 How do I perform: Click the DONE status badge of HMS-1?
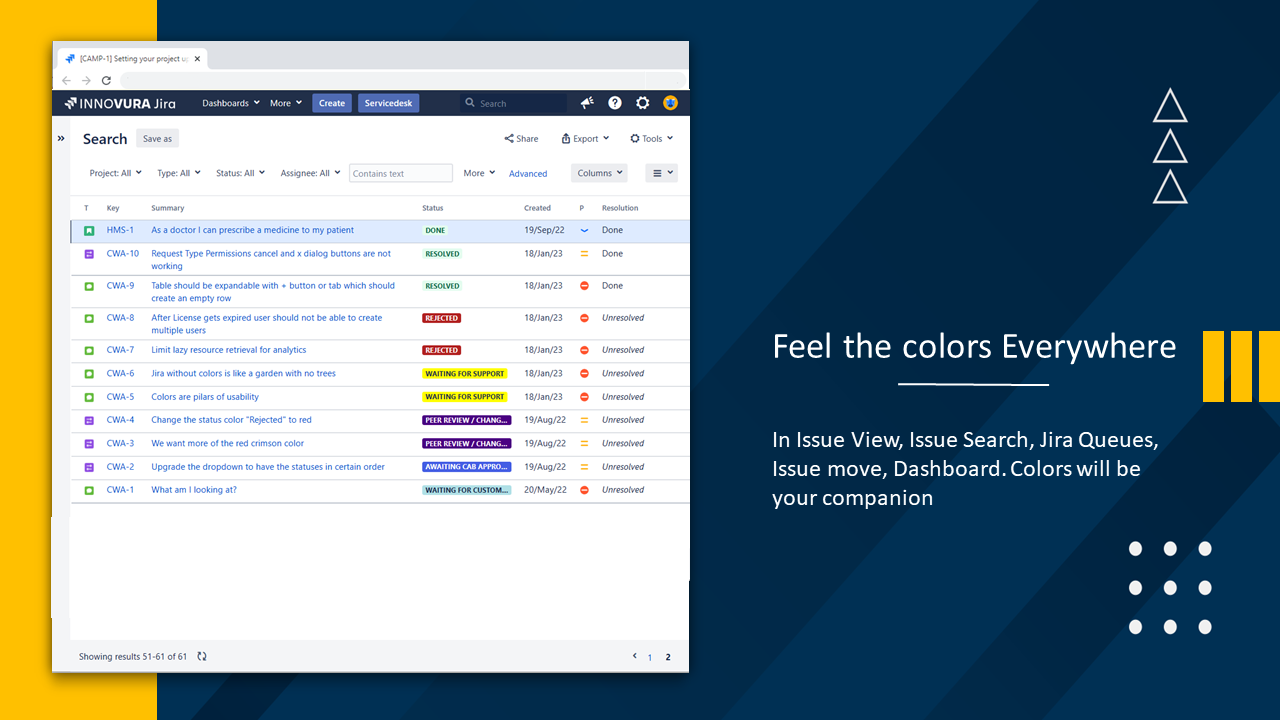435,230
